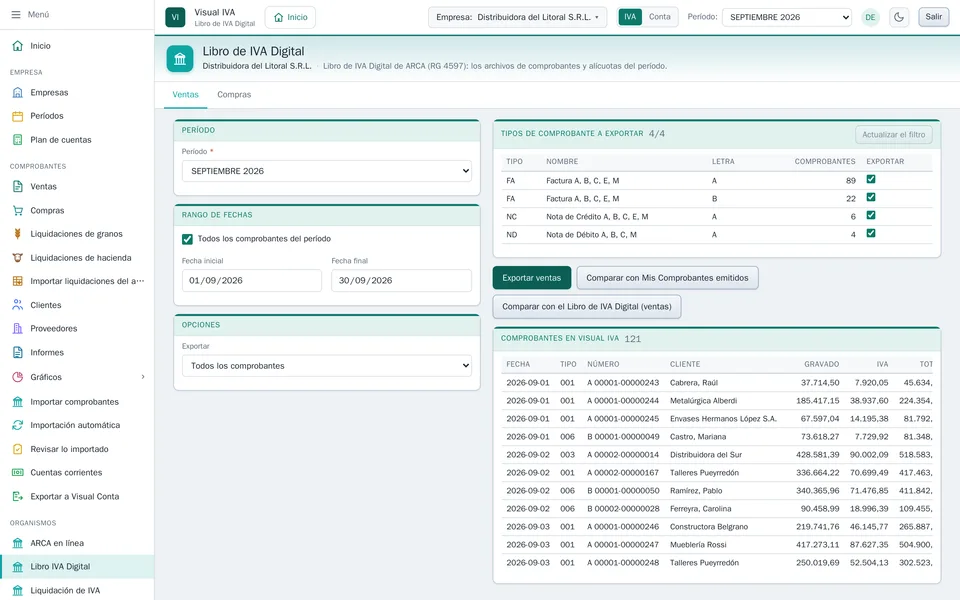Click the Exportar ventas button

(531, 278)
